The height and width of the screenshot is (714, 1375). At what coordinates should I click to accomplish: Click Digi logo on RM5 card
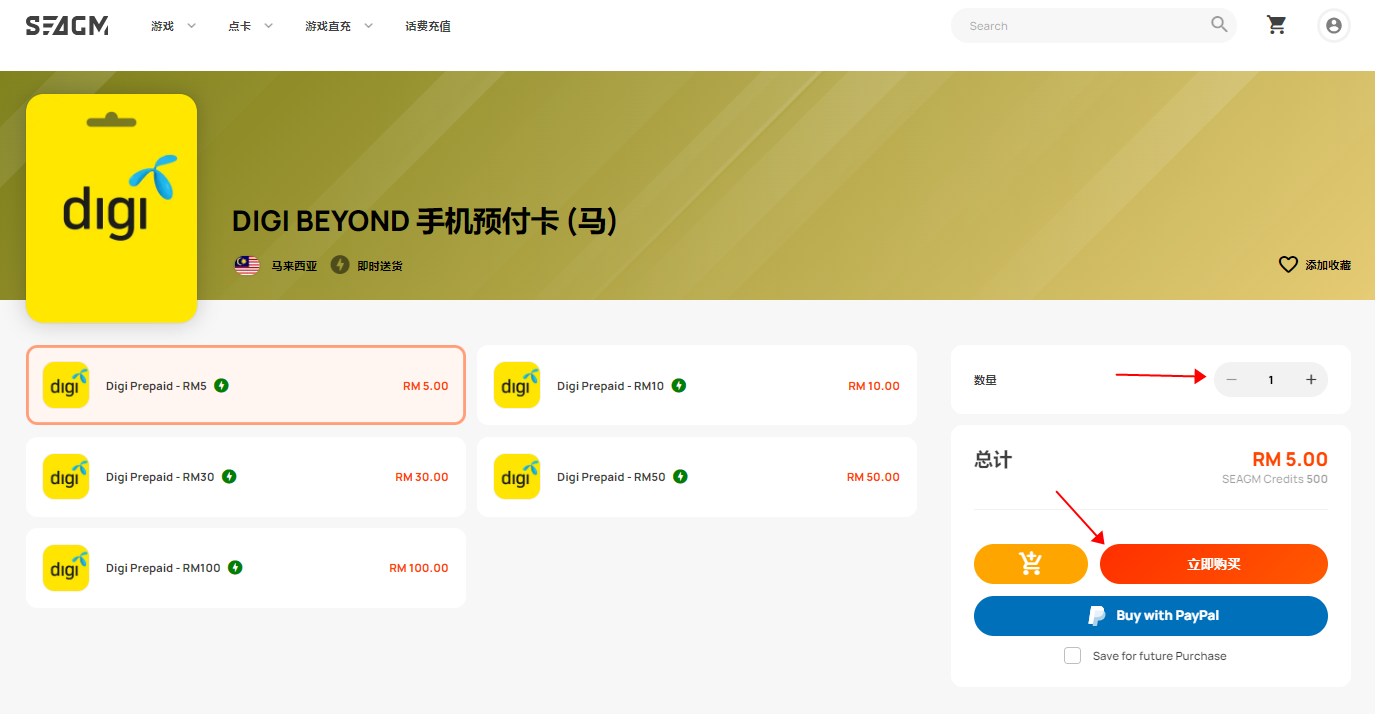tap(66, 385)
